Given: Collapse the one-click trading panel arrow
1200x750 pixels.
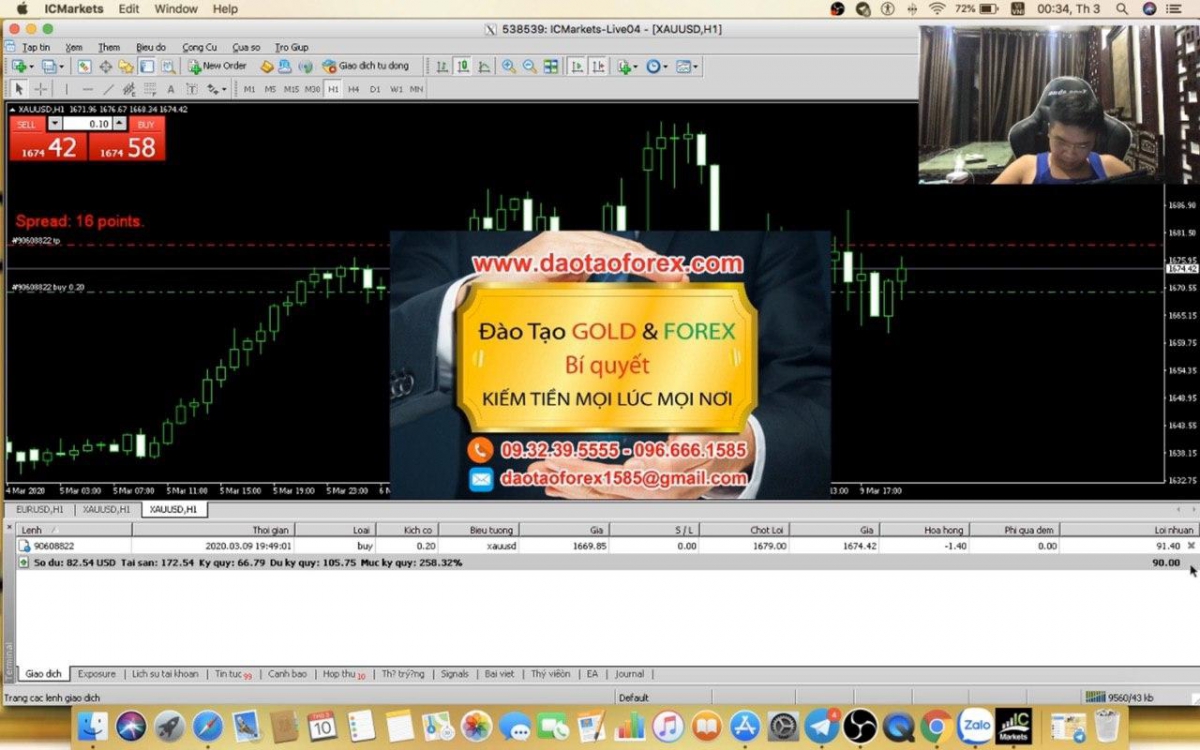Looking at the screenshot, I should point(13,109).
